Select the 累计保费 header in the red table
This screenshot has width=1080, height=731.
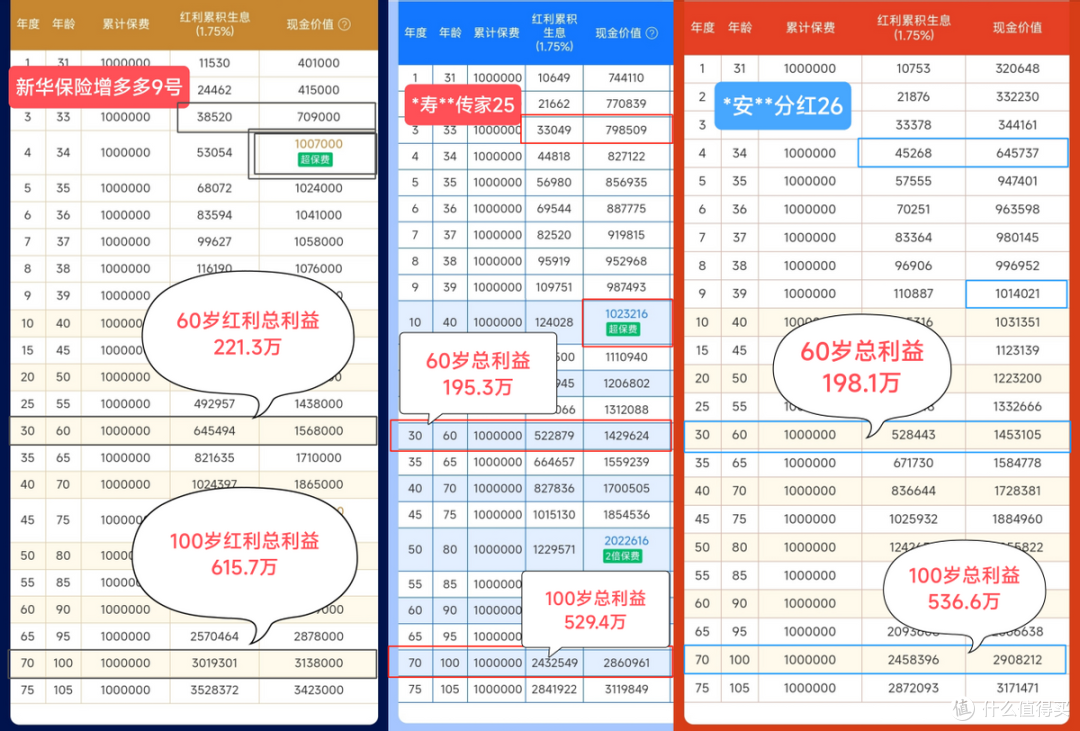[810, 28]
